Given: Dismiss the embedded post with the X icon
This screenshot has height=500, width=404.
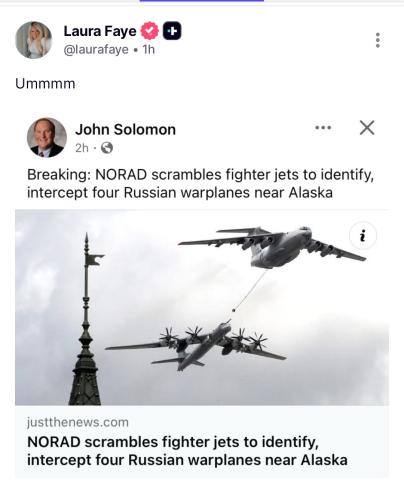Looking at the screenshot, I should pyautogui.click(x=367, y=128).
